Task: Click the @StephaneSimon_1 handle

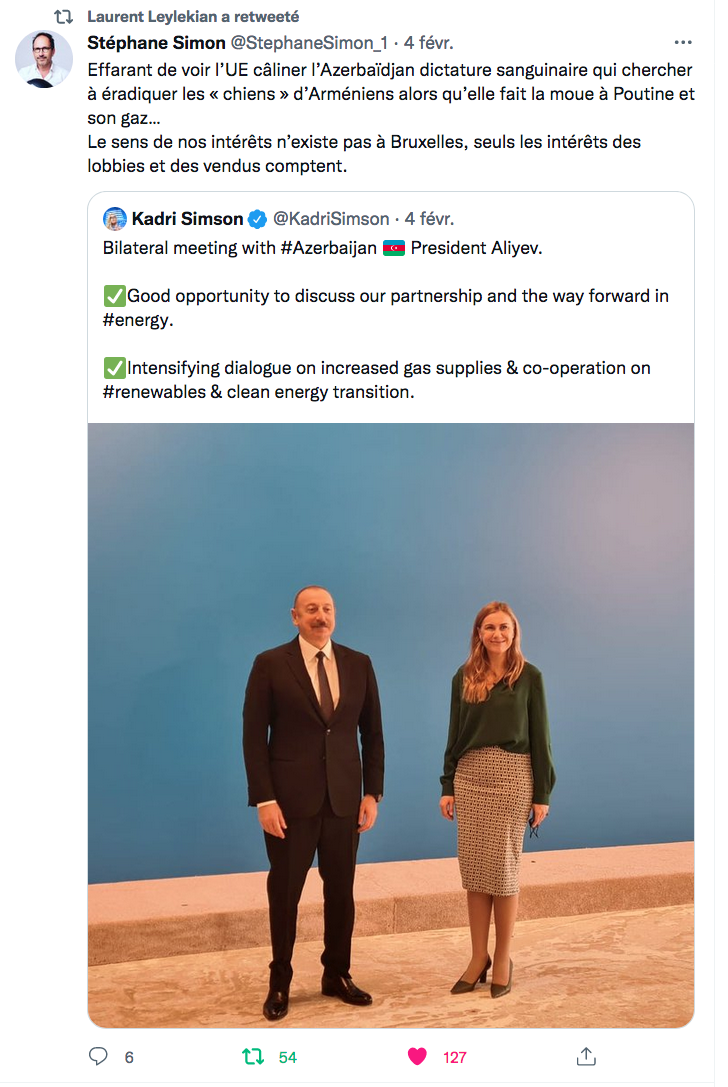Action: tap(308, 43)
